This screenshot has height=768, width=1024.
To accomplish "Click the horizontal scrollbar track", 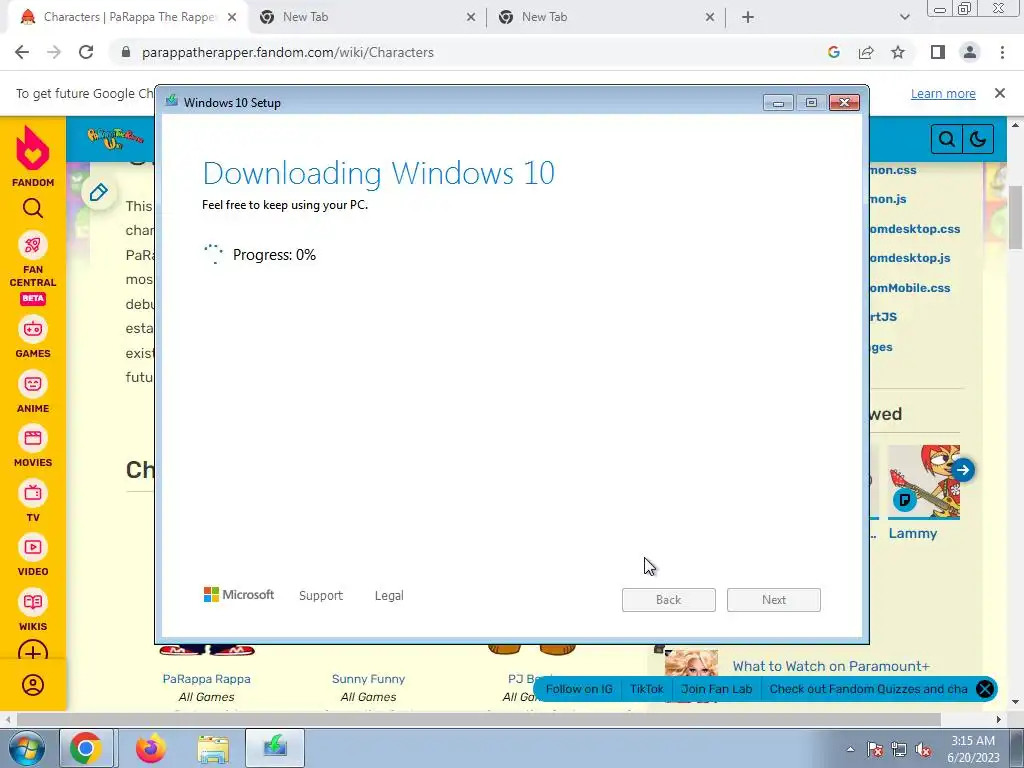I will pos(477,719).
